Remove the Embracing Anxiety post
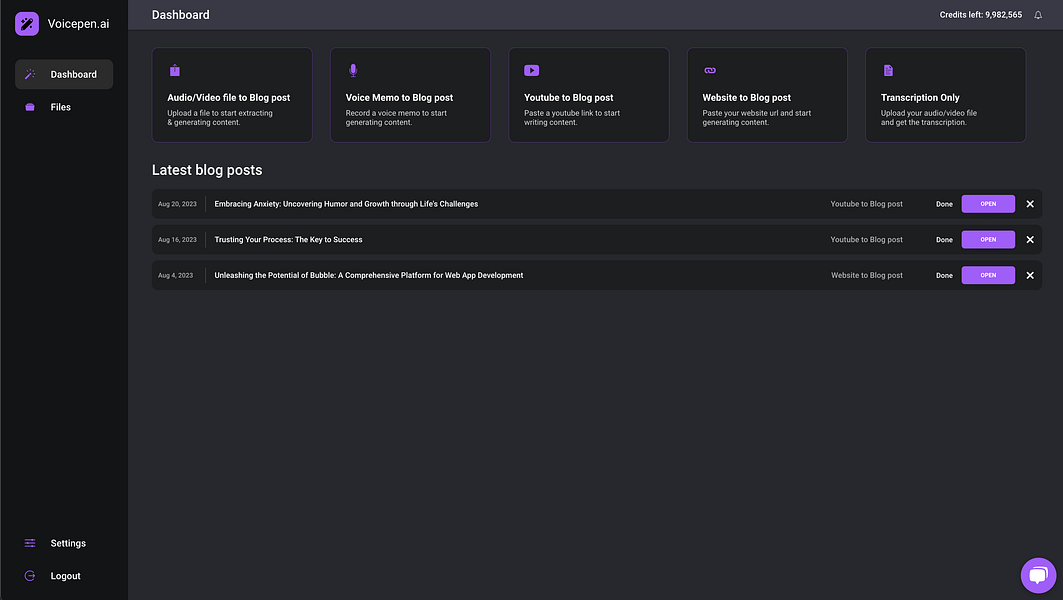 coord(1030,204)
